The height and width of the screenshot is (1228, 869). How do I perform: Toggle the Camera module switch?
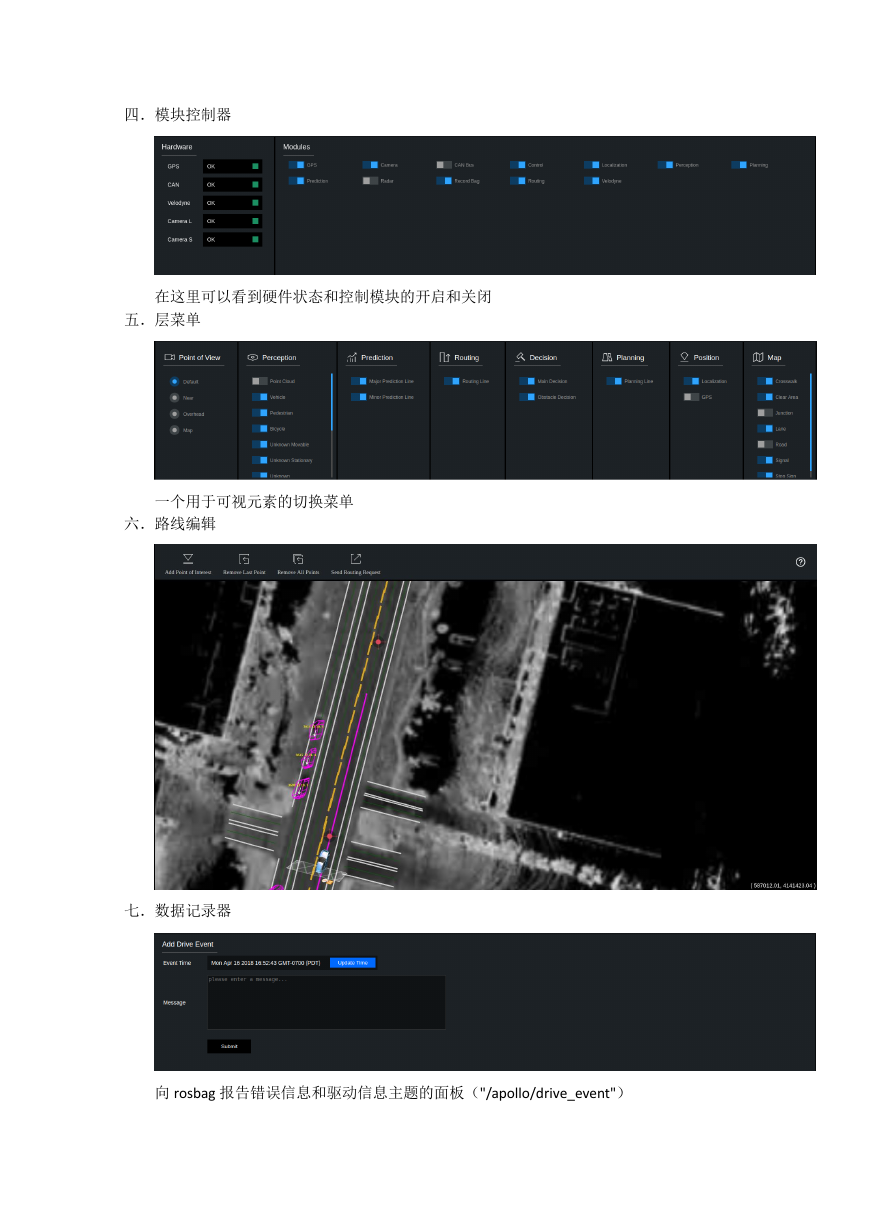pyautogui.click(x=370, y=164)
